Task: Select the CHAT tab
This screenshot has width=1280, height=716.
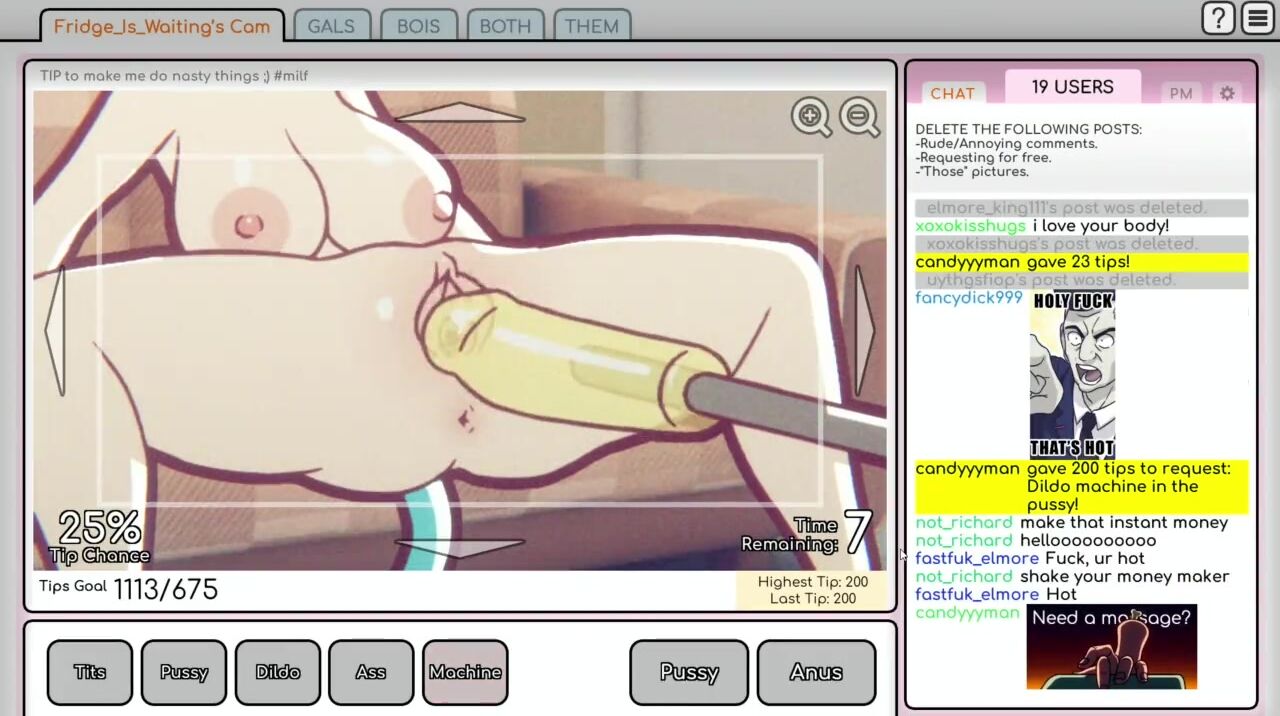Action: pos(952,93)
